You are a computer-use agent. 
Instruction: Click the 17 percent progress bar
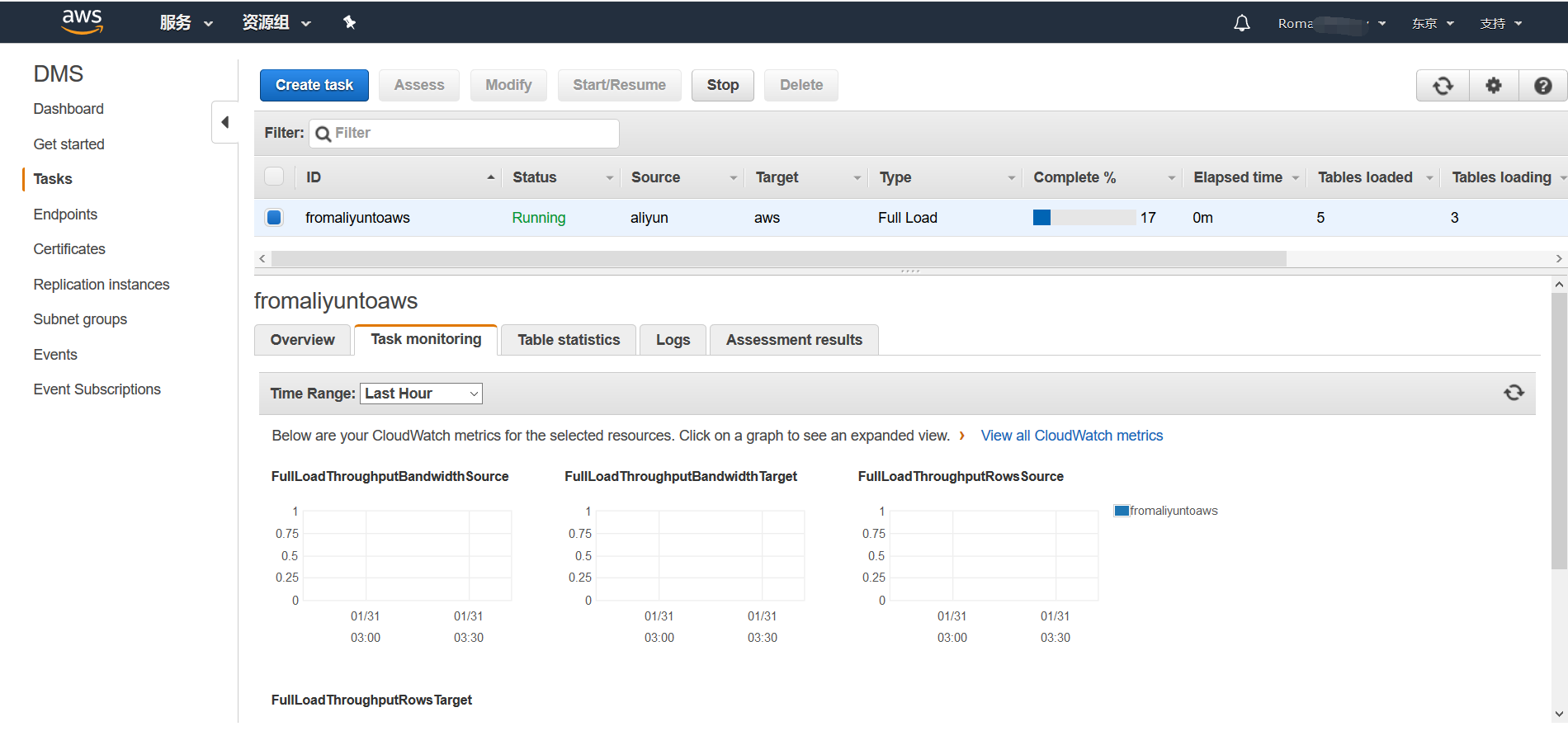[1084, 218]
